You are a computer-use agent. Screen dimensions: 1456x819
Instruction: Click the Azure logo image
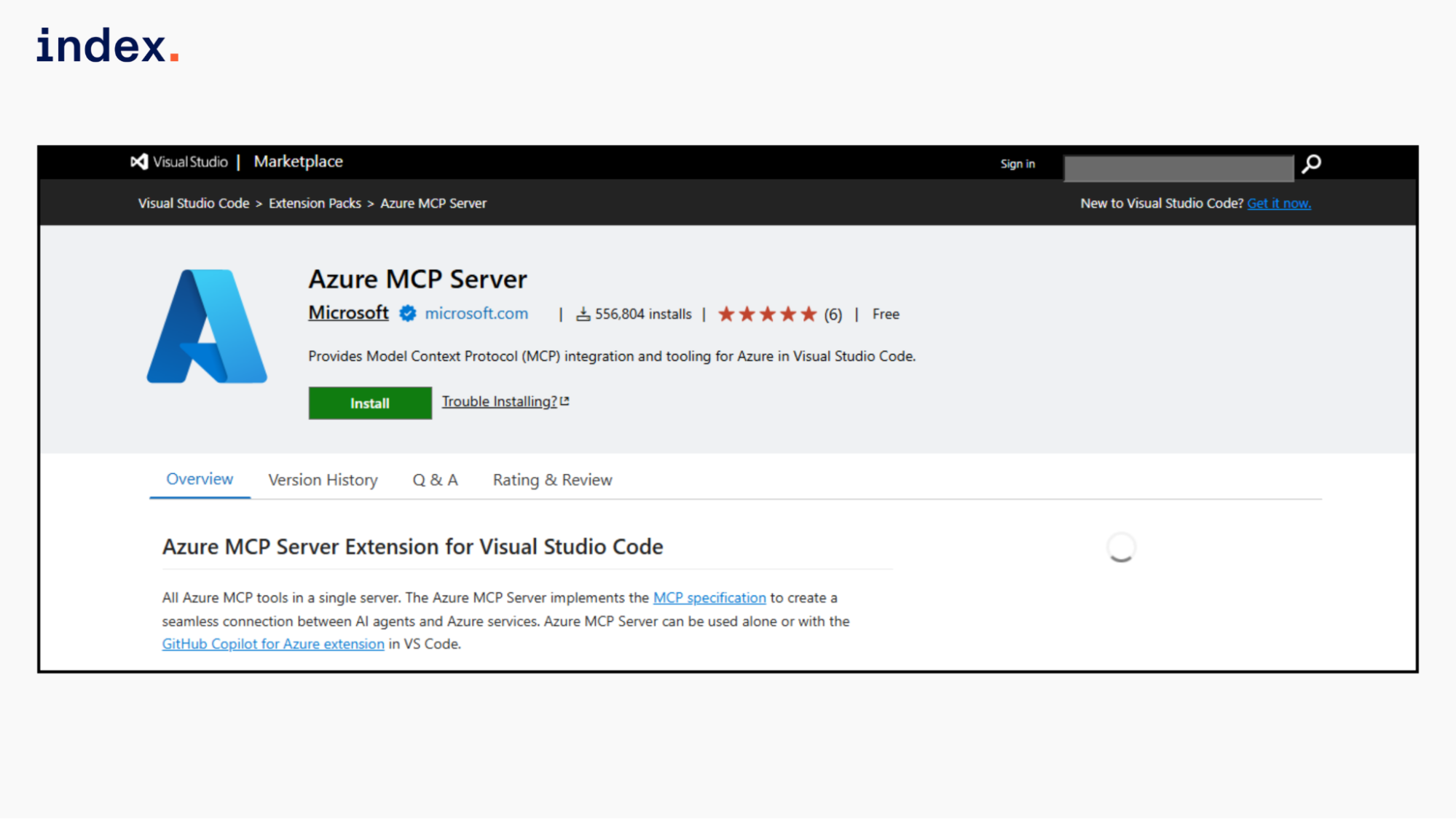[207, 326]
